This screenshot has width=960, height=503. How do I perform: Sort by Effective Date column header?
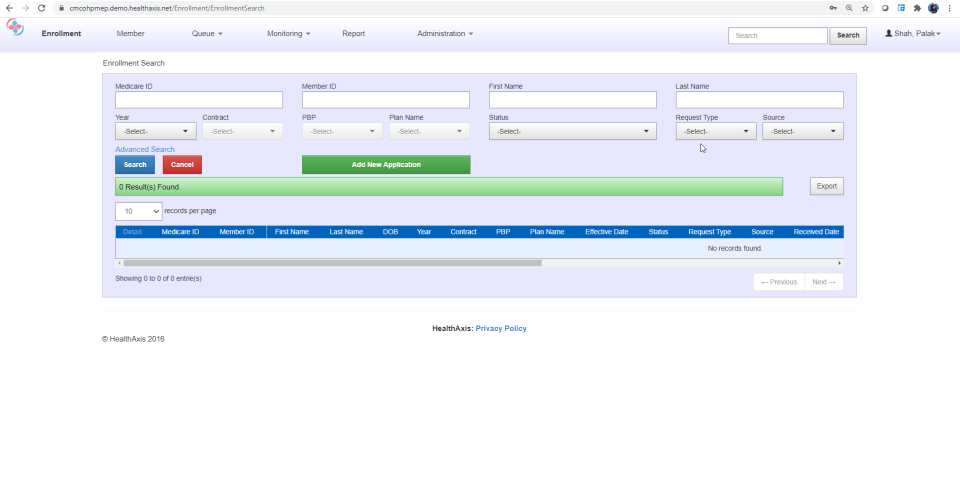pos(607,232)
